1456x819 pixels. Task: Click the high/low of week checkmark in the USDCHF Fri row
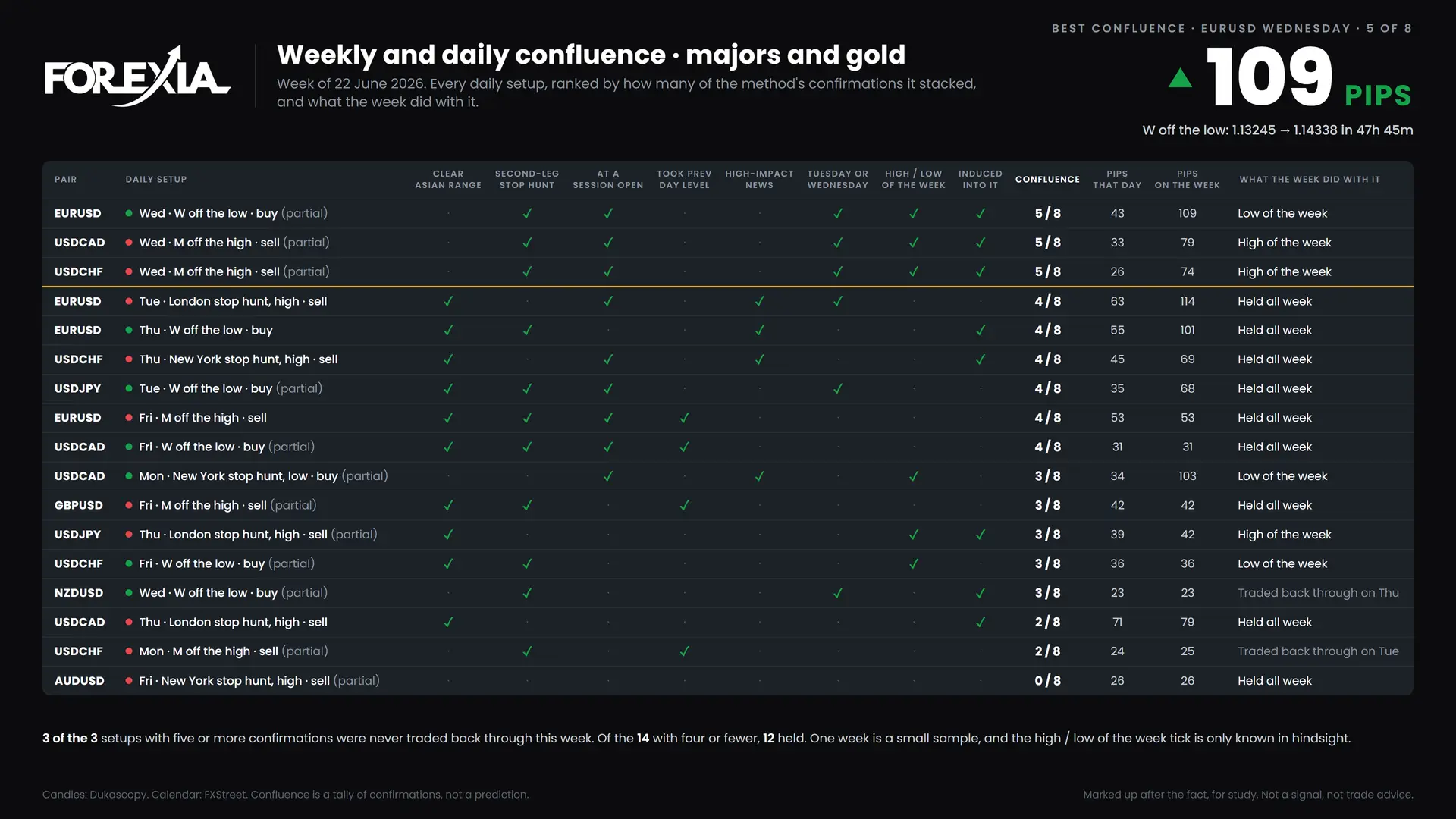click(914, 563)
